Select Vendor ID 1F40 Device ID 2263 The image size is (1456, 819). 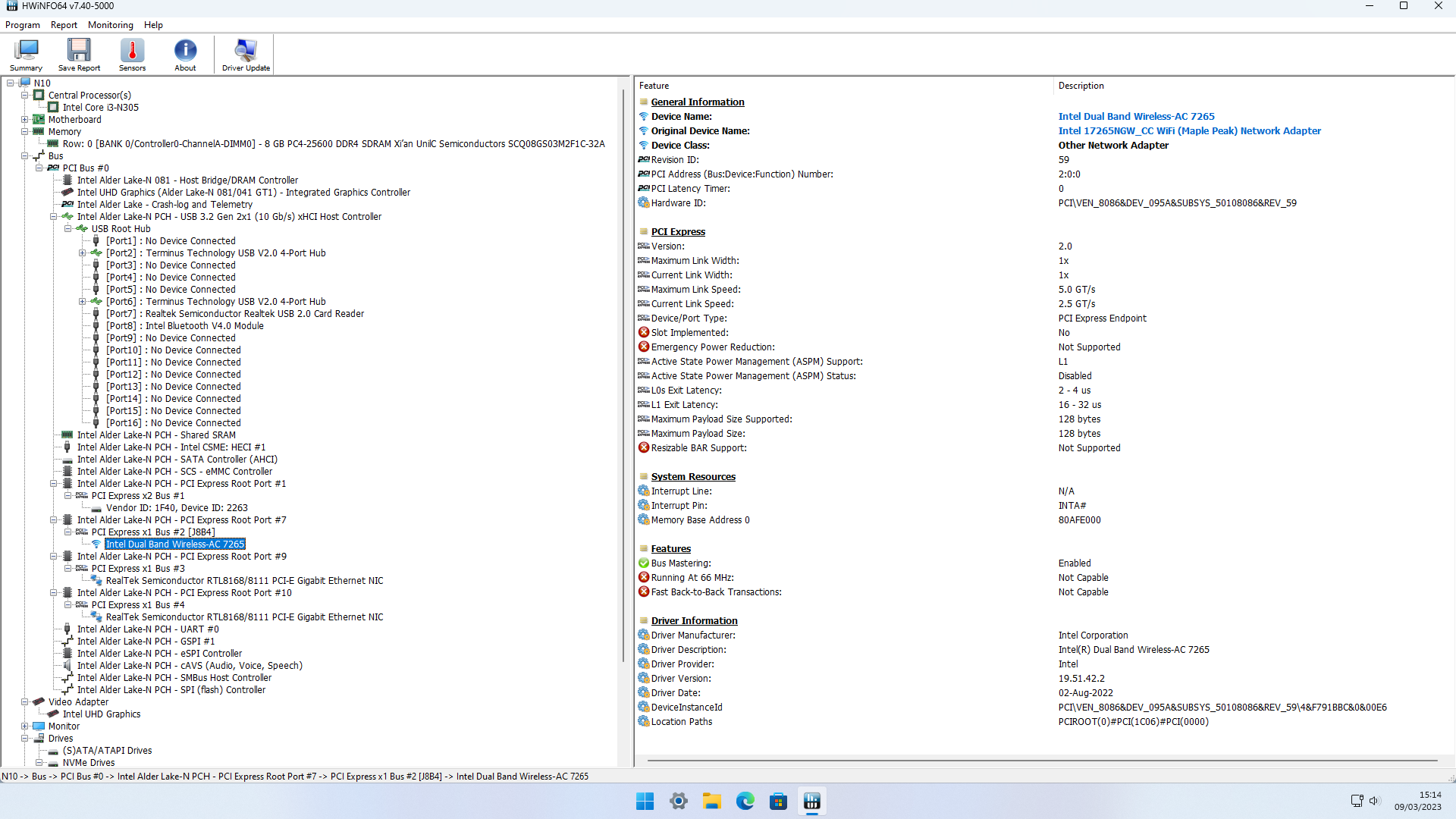pos(177,508)
